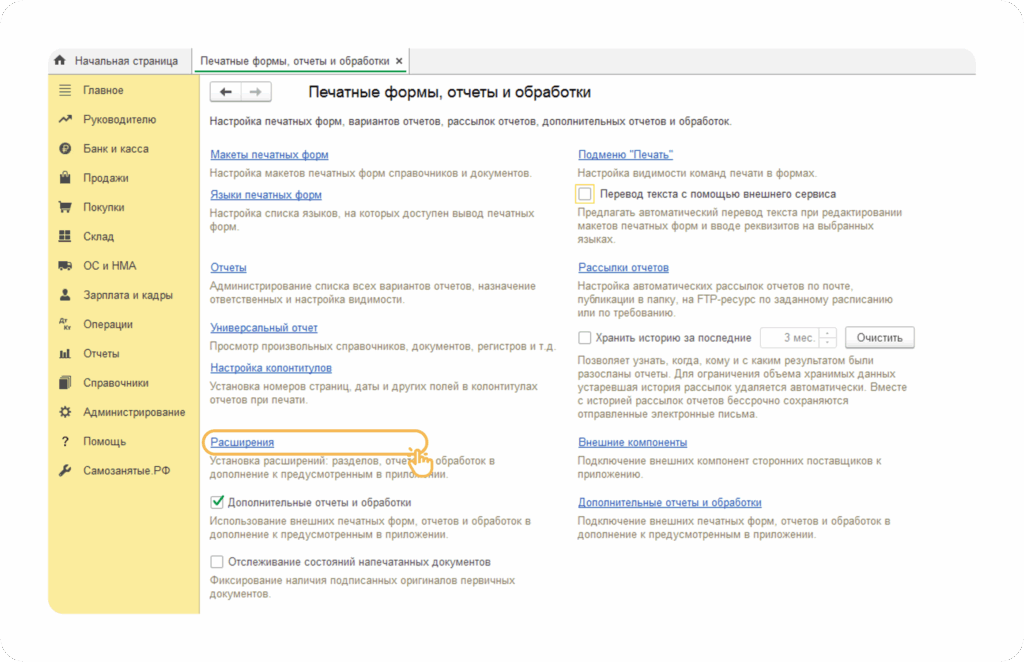
Task: Enable Отслеживание состояний напечатанных документов
Action: (217, 562)
